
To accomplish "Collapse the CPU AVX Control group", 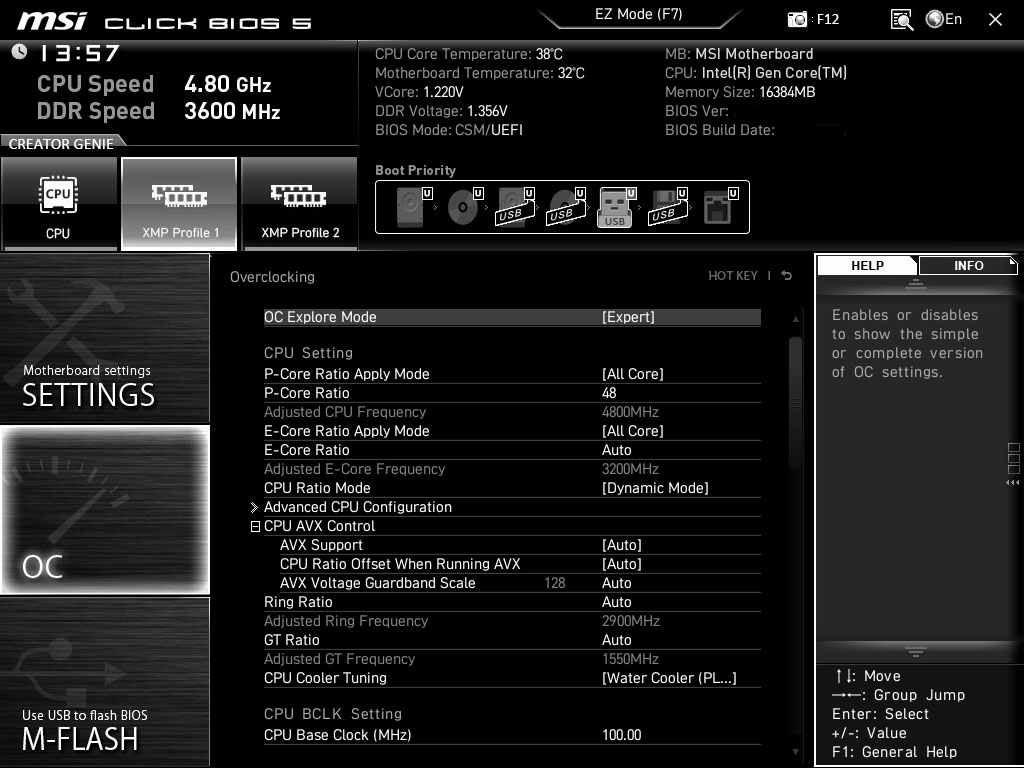I will 255,526.
